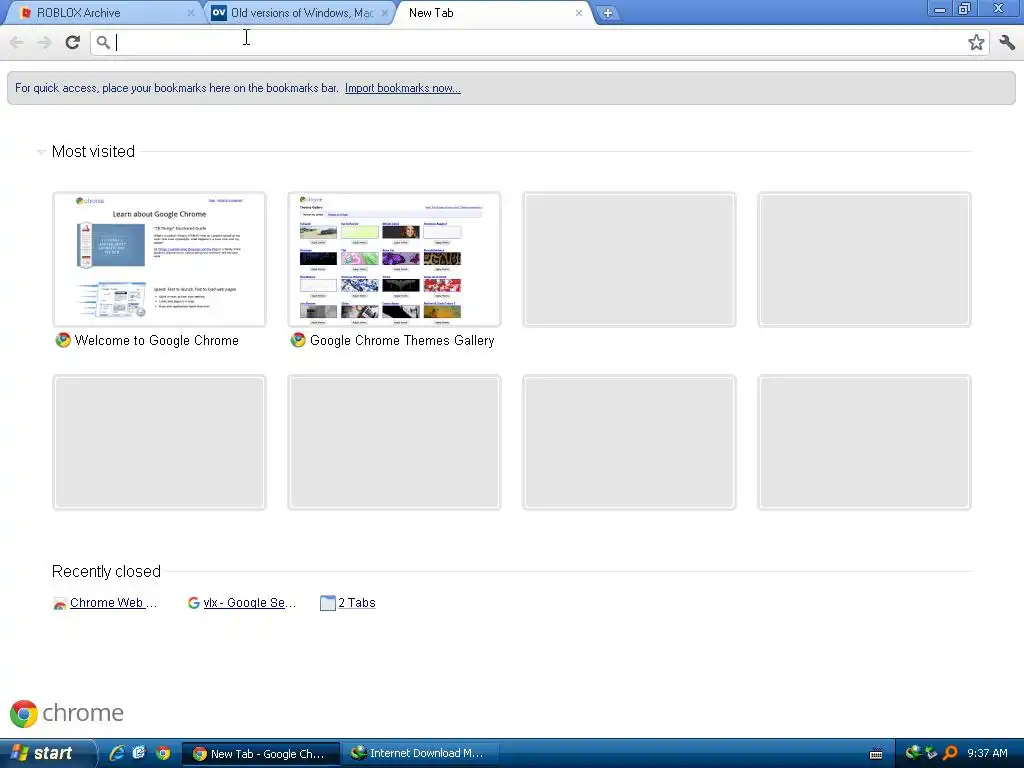The height and width of the screenshot is (768, 1024).
Task: Launch Chrome from quick launch bar
Action: point(163,753)
